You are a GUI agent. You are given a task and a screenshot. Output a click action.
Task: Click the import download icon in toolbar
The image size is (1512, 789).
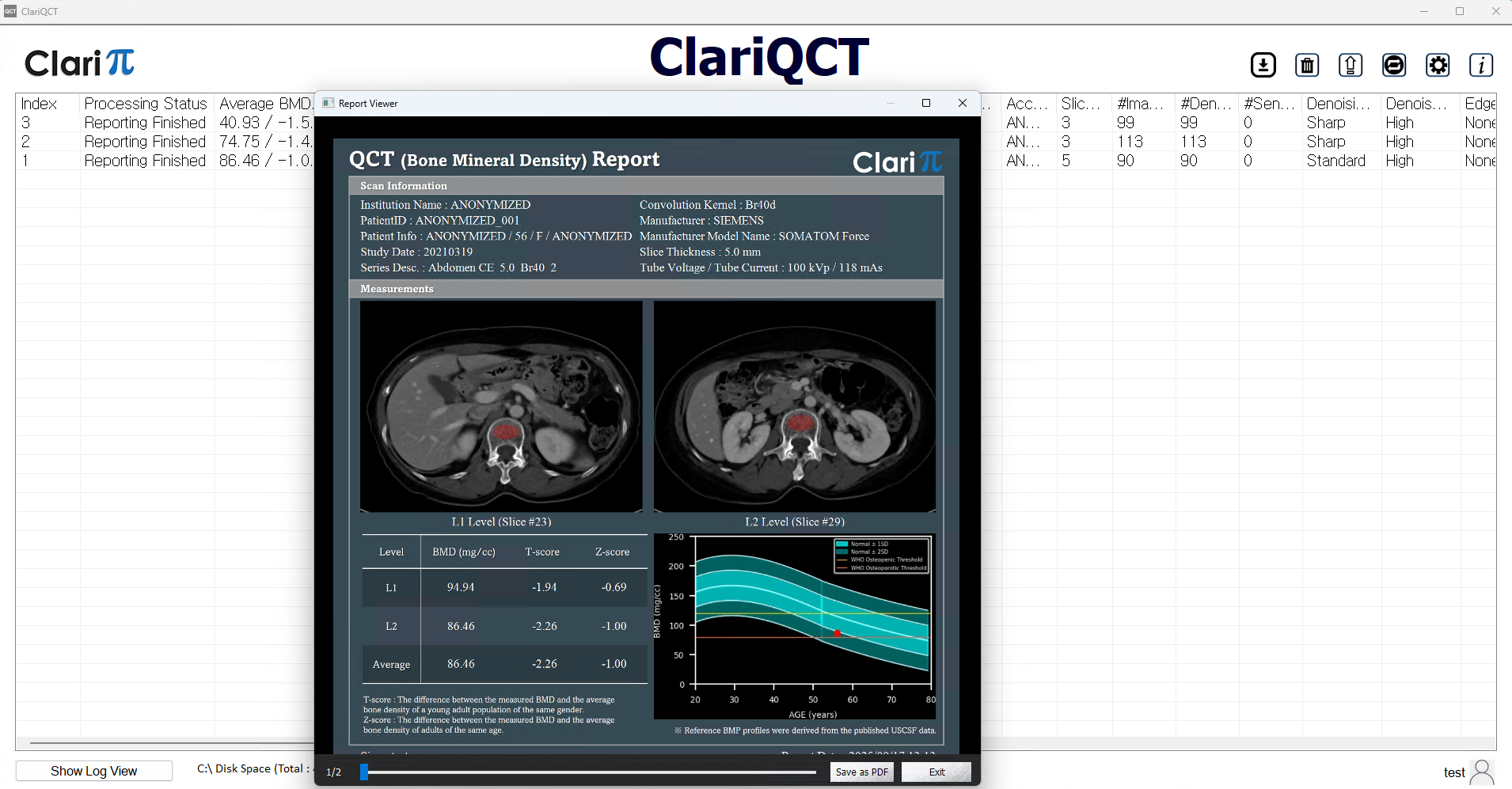pos(1263,65)
